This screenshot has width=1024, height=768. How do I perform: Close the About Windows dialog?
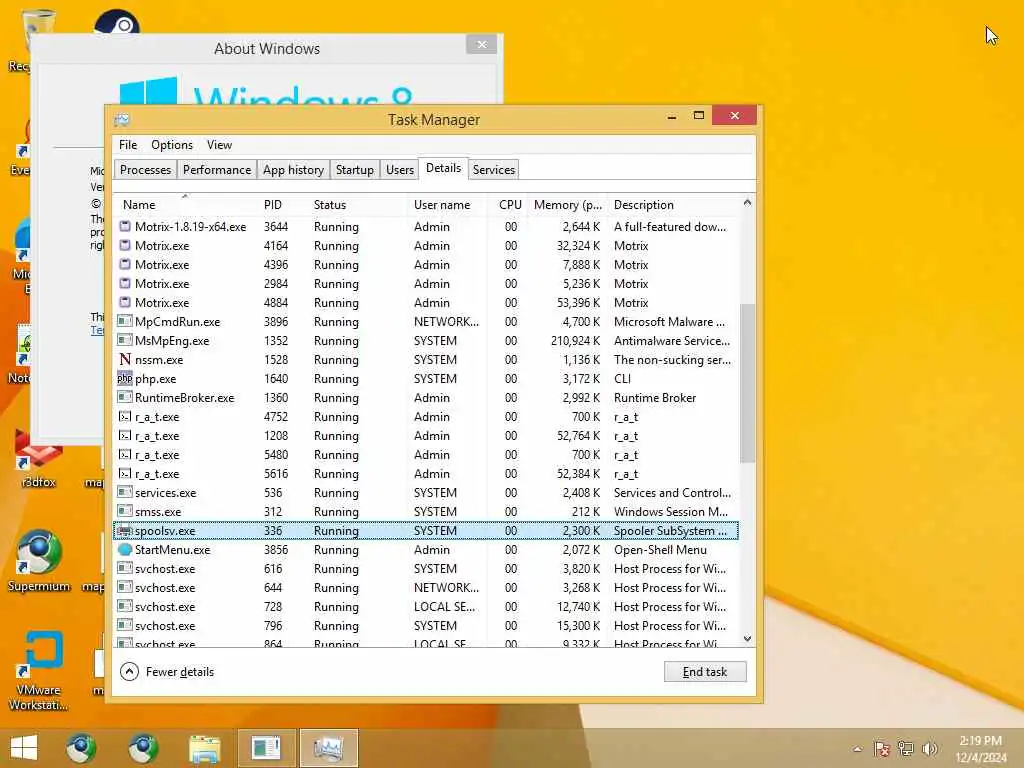481,44
